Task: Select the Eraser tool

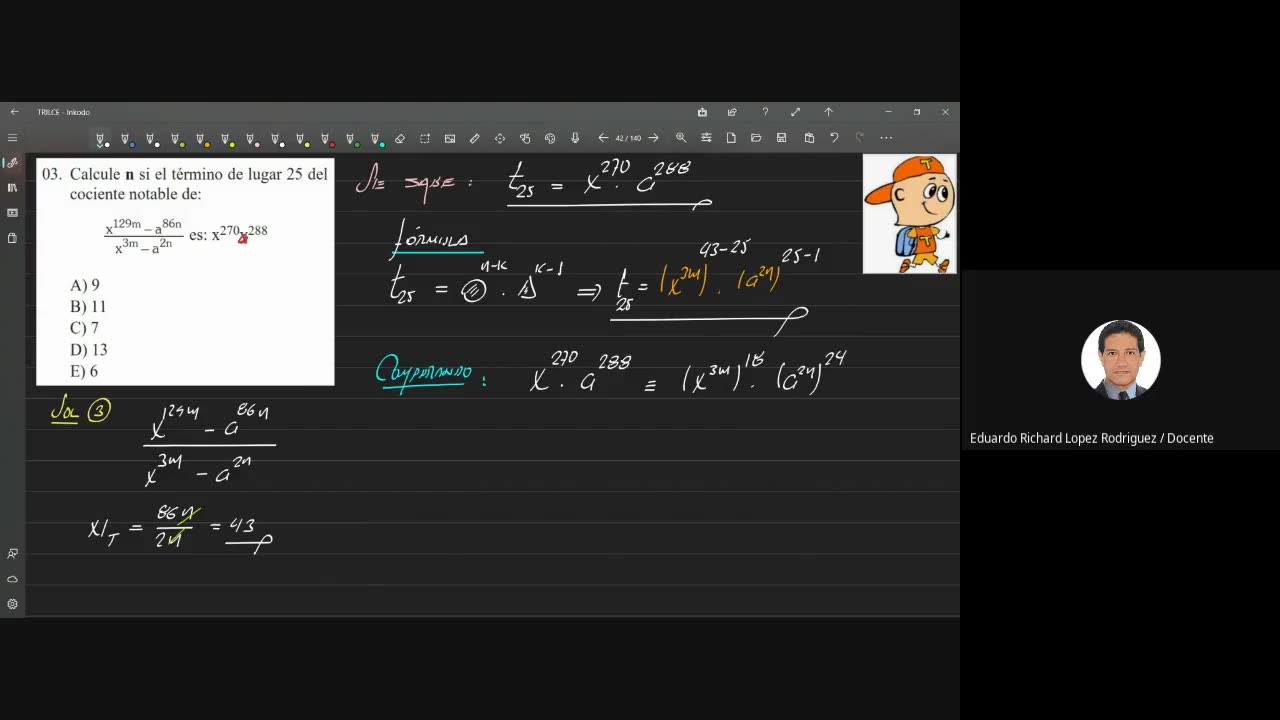Action: click(x=400, y=138)
